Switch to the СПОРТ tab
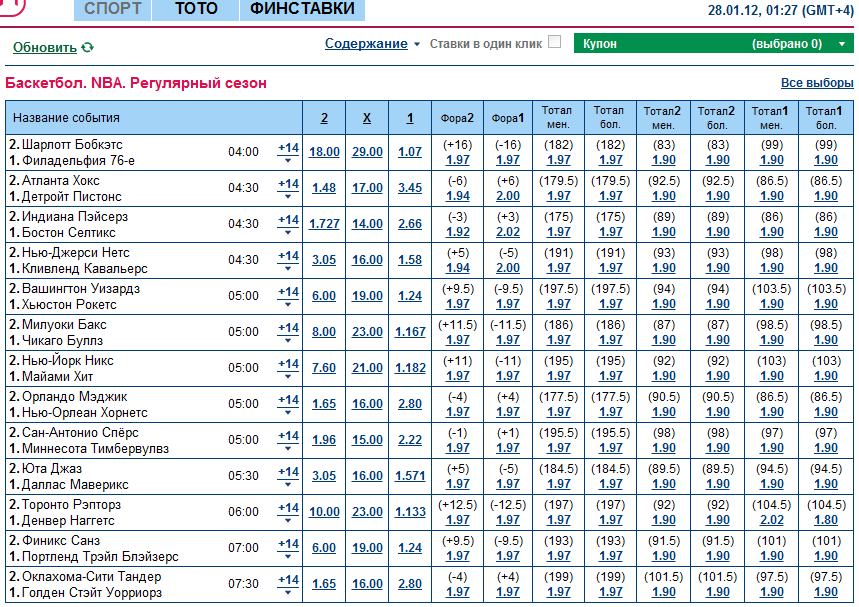The width and height of the screenshot is (859, 607). coord(113,9)
